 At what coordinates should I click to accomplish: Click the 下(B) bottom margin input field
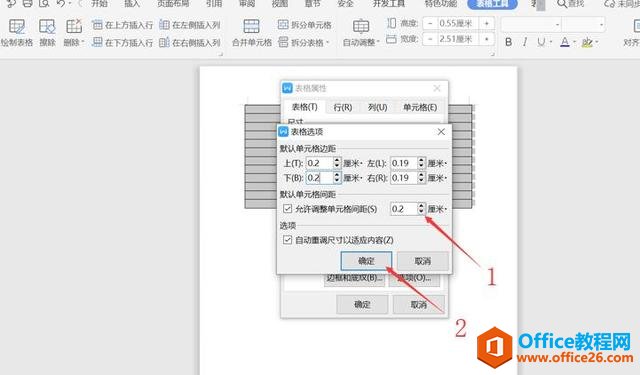coord(320,178)
